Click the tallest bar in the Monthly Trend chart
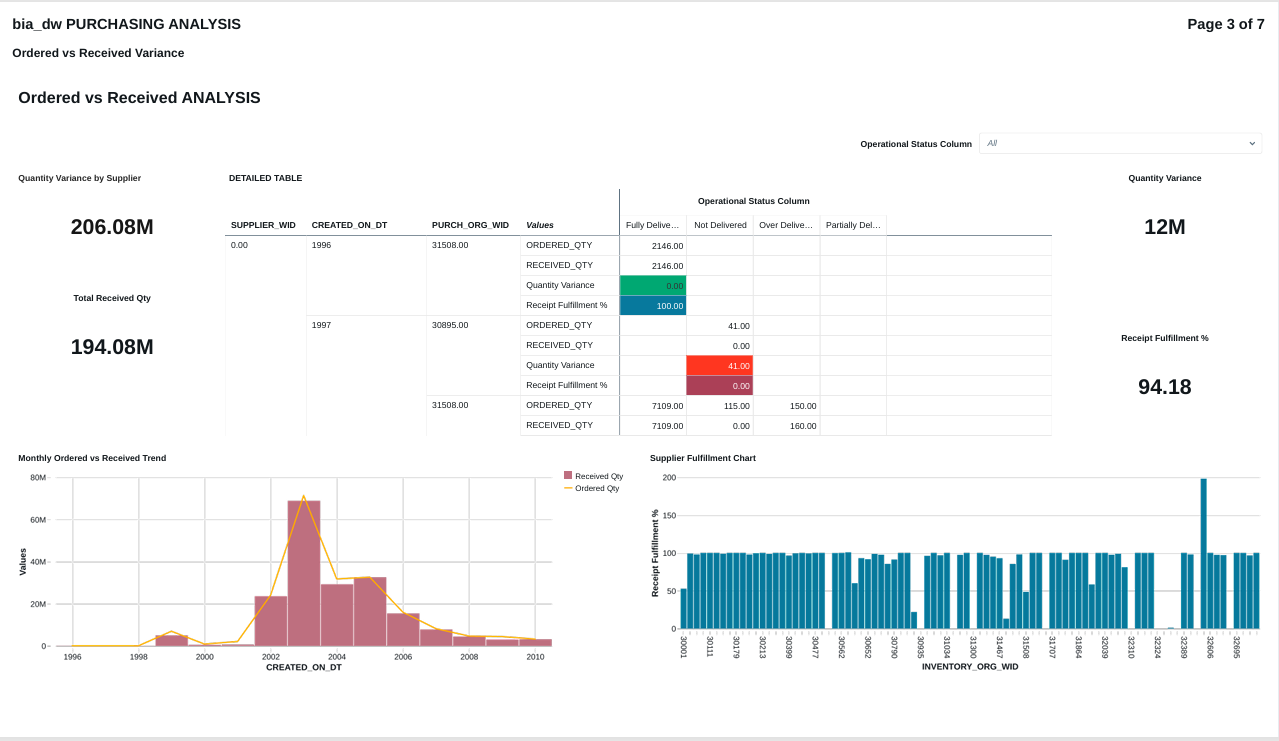 (x=304, y=573)
